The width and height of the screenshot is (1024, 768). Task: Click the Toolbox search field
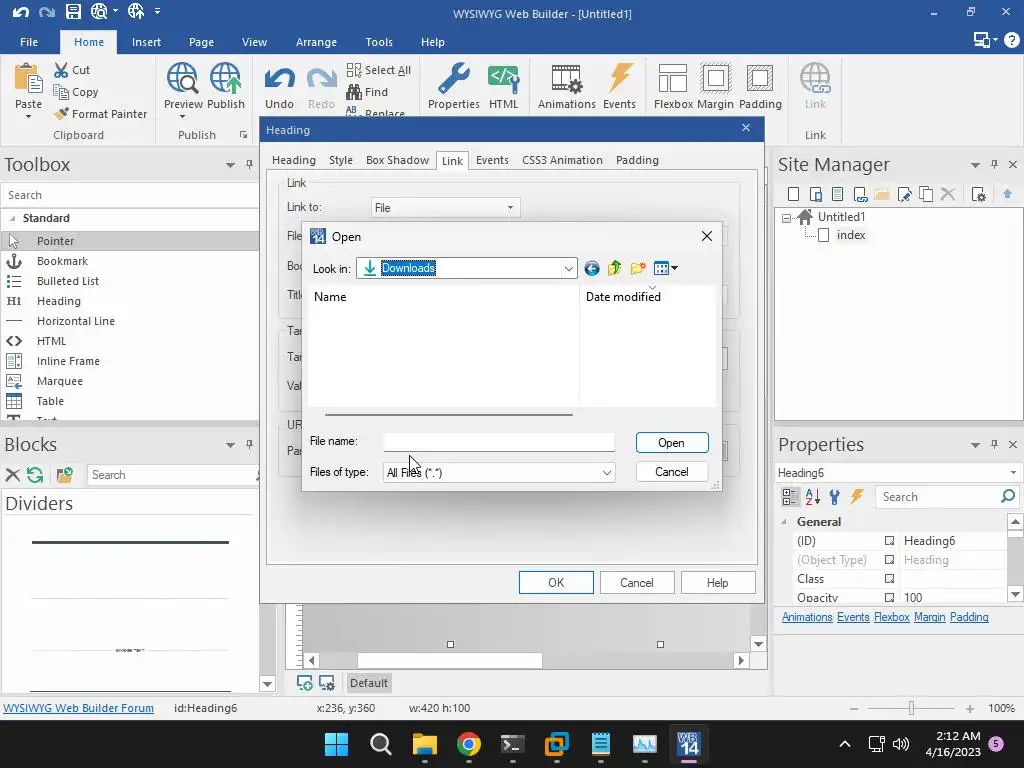pyautogui.click(x=131, y=195)
